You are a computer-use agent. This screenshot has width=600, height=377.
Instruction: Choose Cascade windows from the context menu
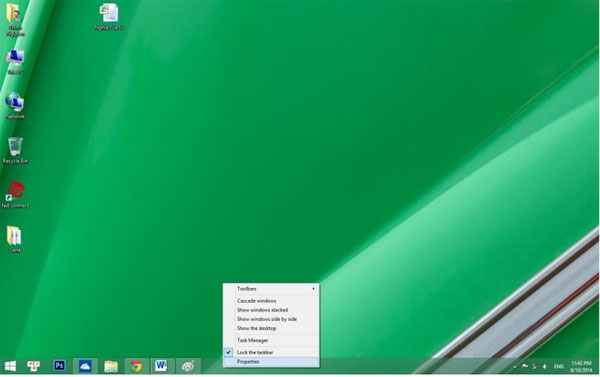pos(271,301)
